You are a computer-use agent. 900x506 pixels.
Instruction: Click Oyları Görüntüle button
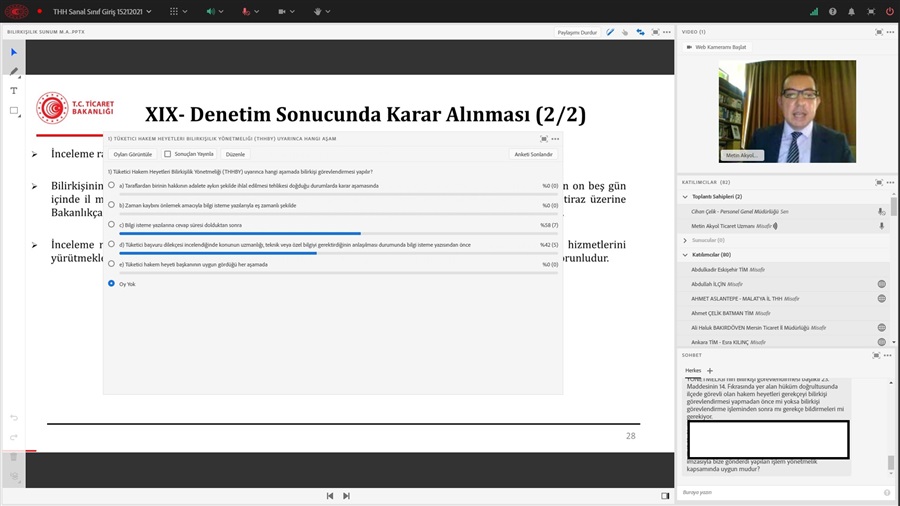133,154
